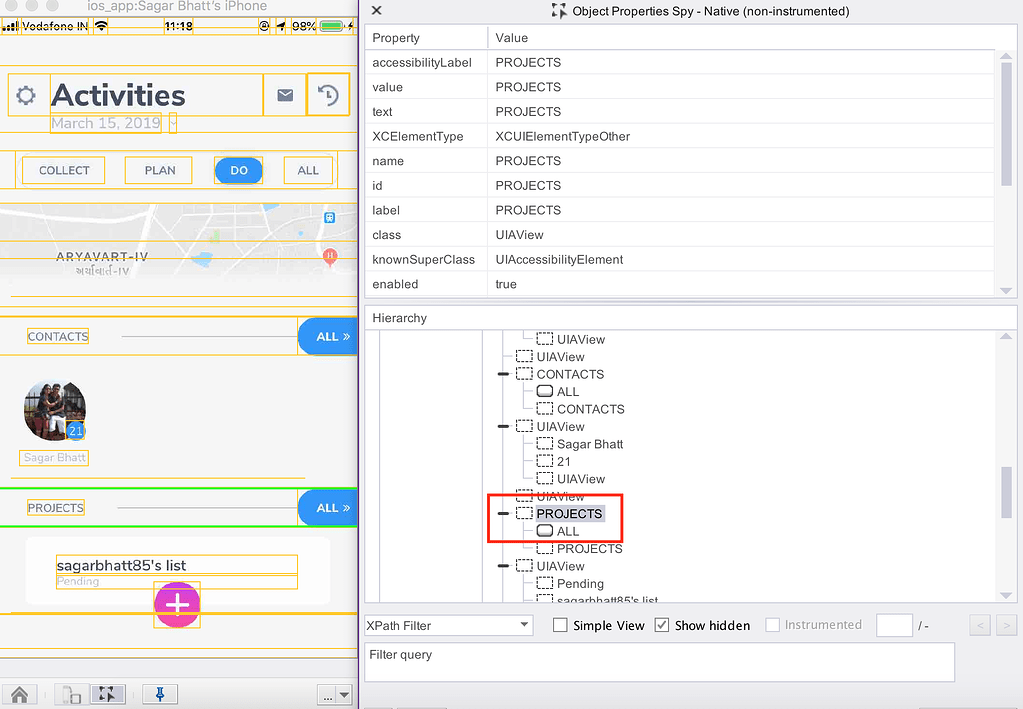Uncheck the Show hidden checkbox
Screen dimensions: 1023x709
662,624
